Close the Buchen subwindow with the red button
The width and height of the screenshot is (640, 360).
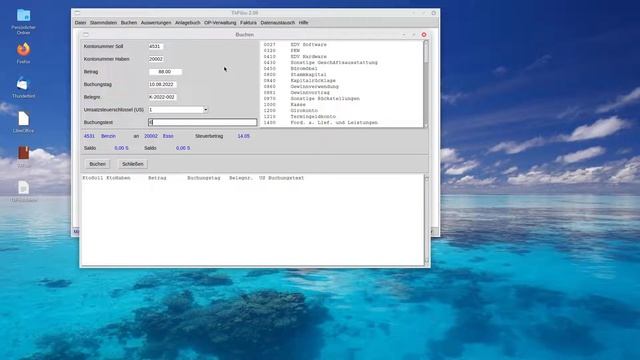click(x=424, y=35)
